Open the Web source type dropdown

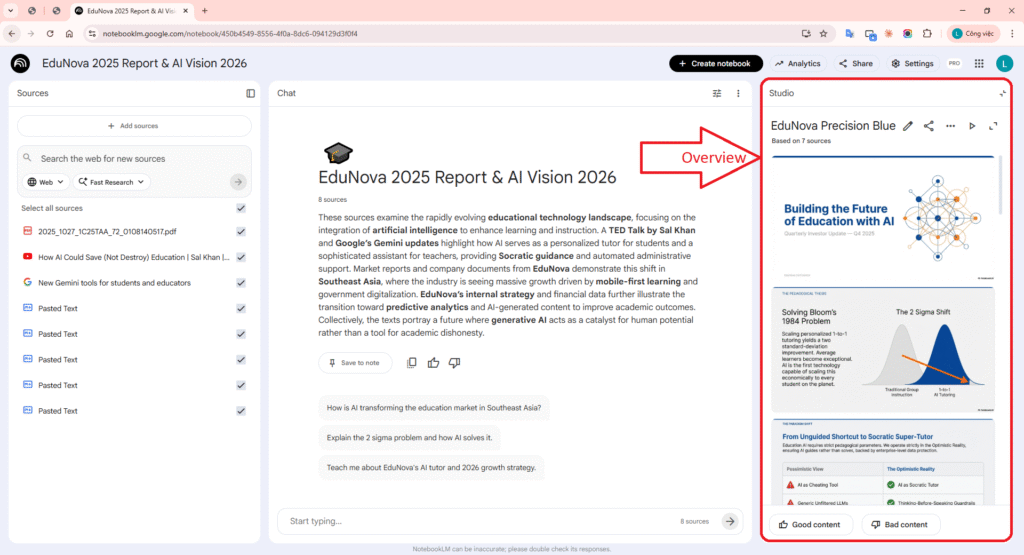(x=47, y=182)
